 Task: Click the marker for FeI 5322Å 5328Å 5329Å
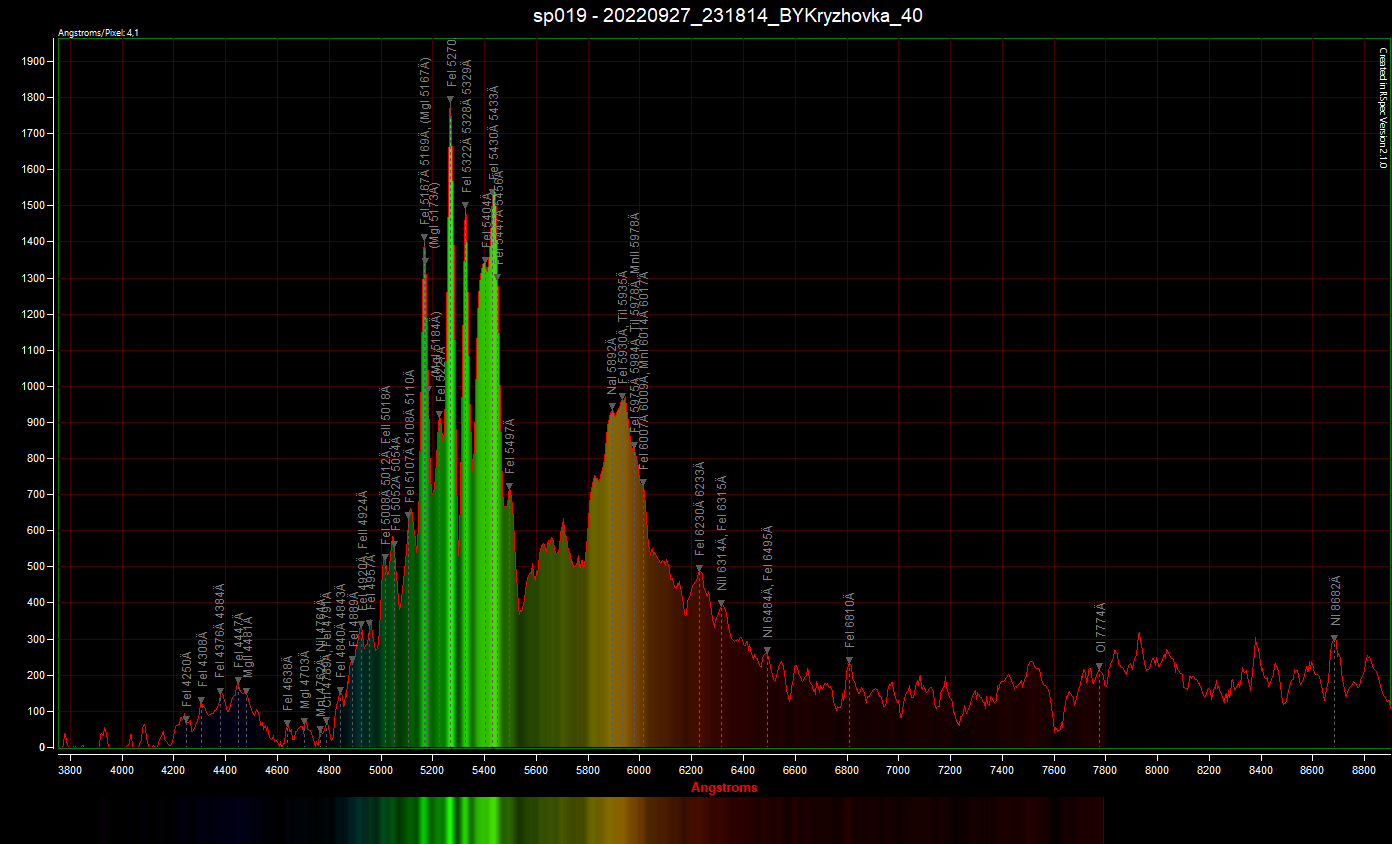[x=465, y=205]
